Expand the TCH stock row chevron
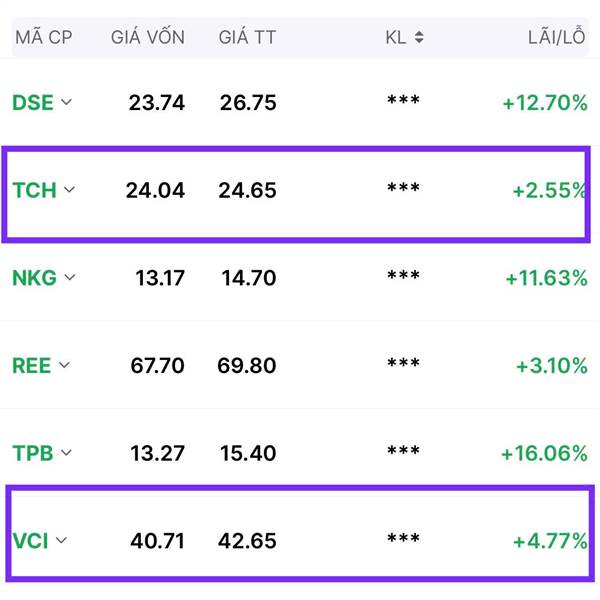Screen dimensions: 600x600 point(69,189)
